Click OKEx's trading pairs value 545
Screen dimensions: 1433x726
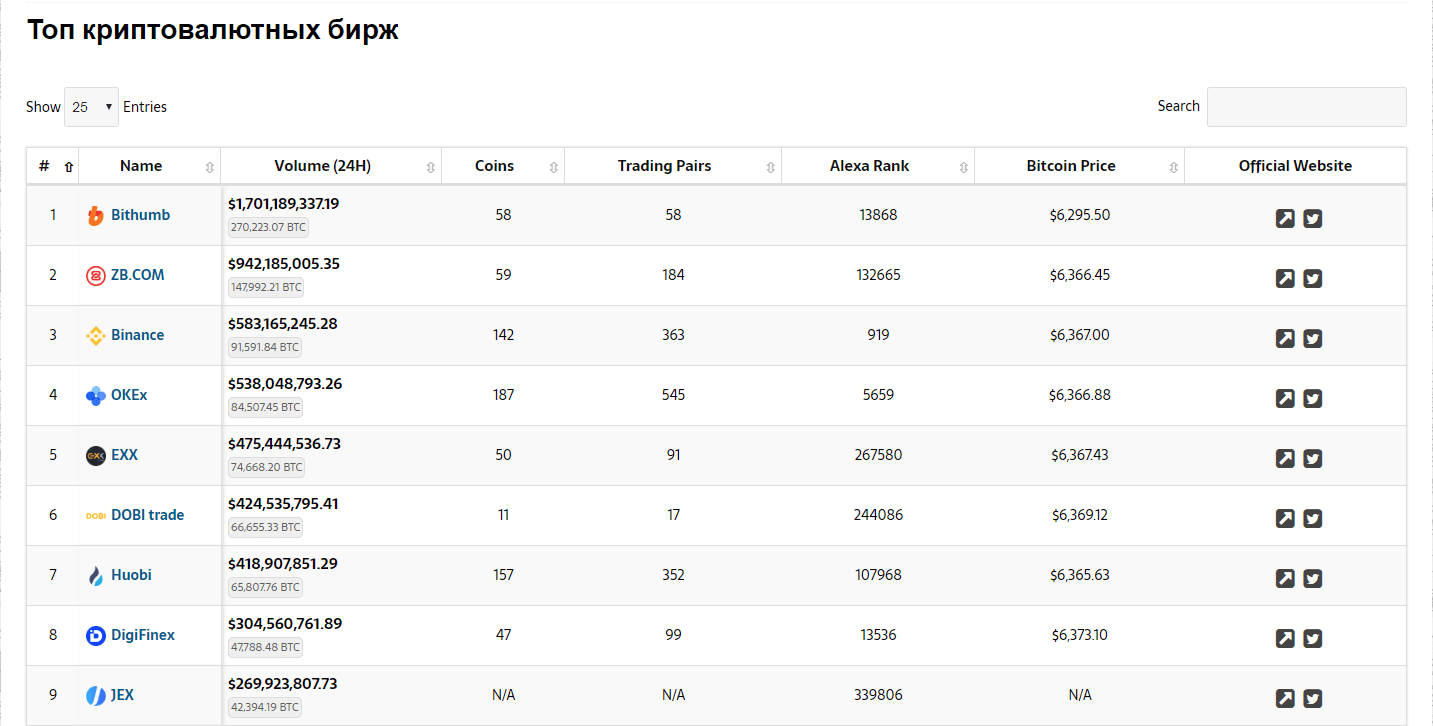click(x=673, y=395)
